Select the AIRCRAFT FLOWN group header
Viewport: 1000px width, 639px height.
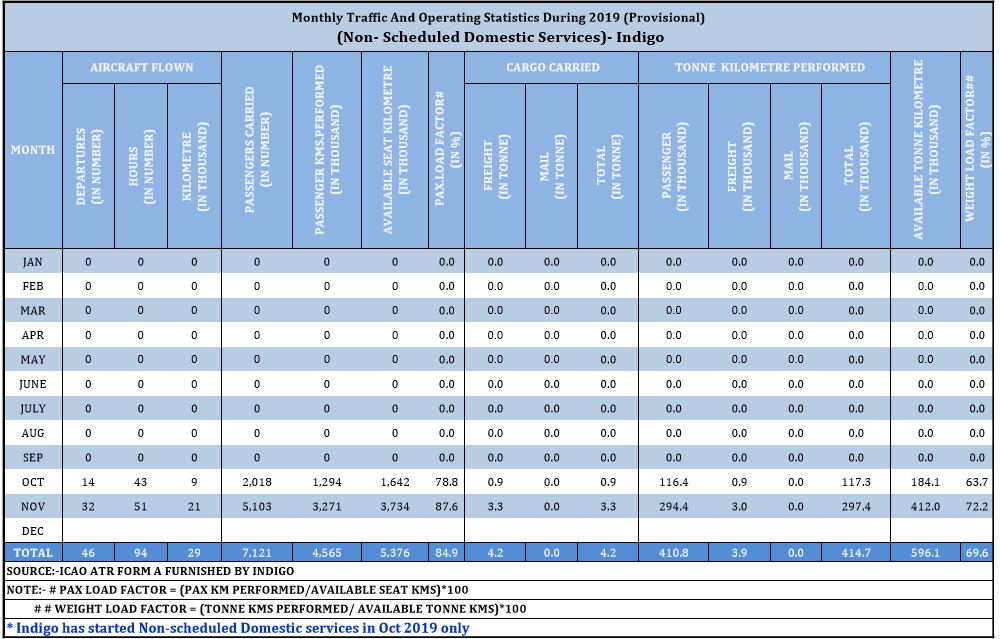click(x=141, y=68)
